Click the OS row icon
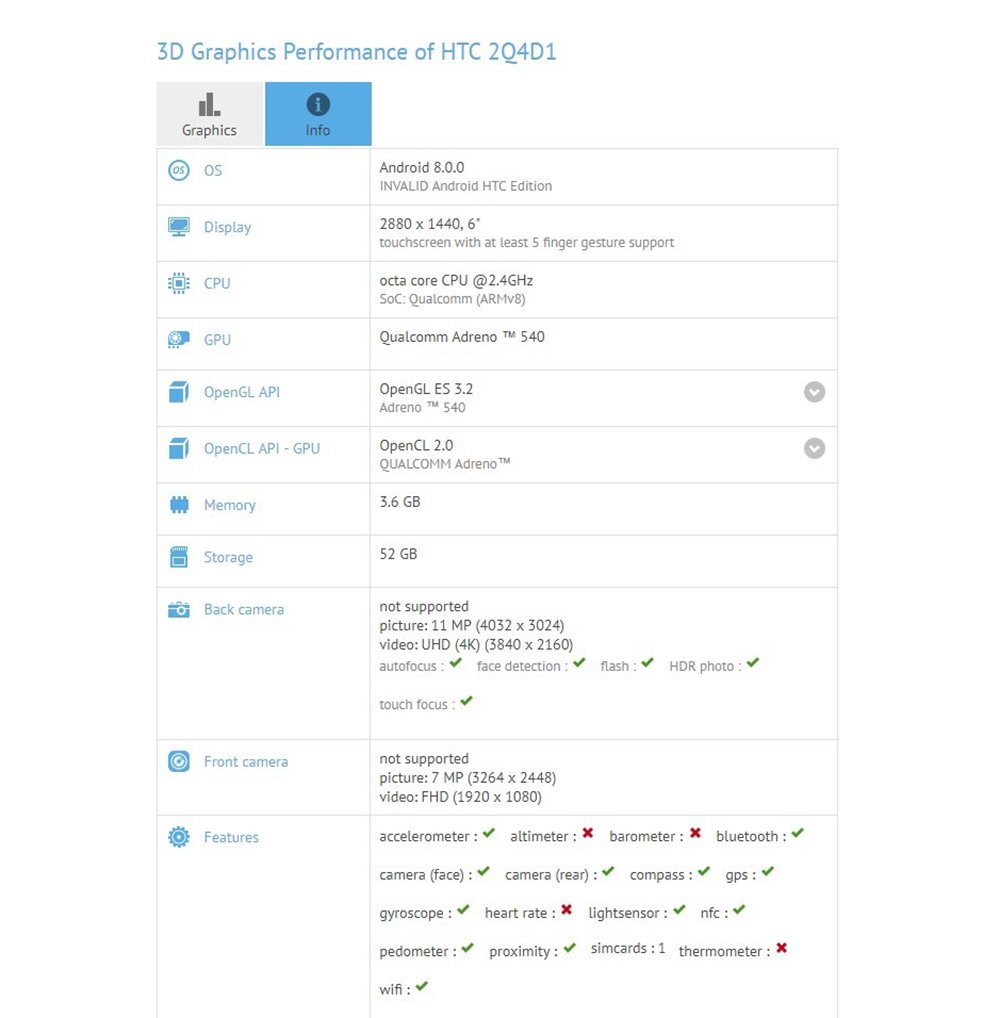Viewport: 1000px width, 1018px height. click(179, 171)
